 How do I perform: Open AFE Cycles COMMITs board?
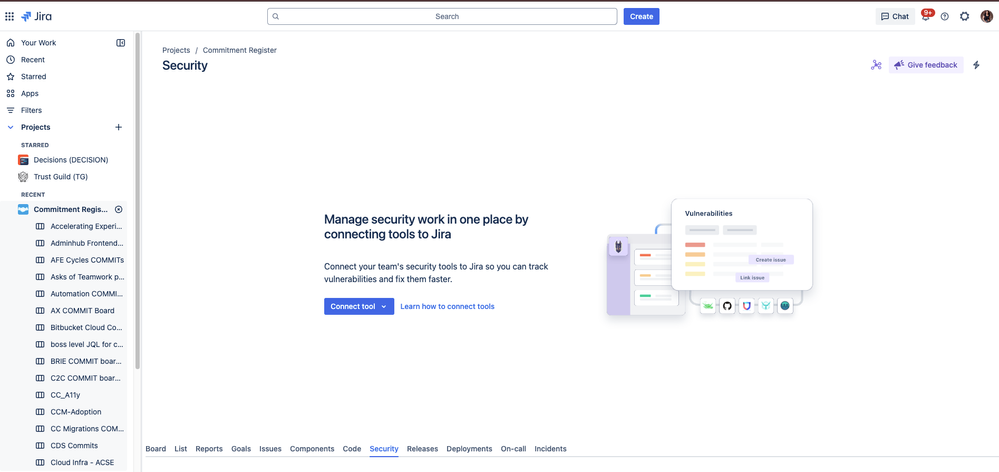click(87, 260)
